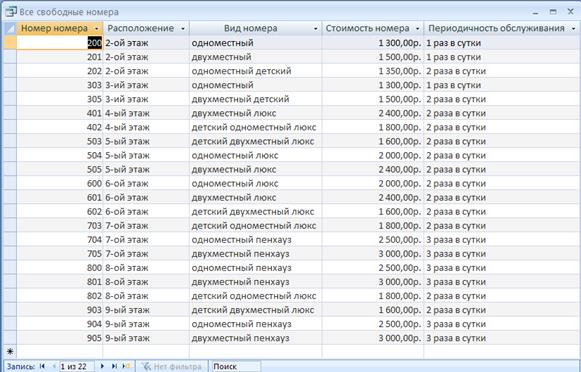Click 2 000,00р. price of room 600

[373, 183]
